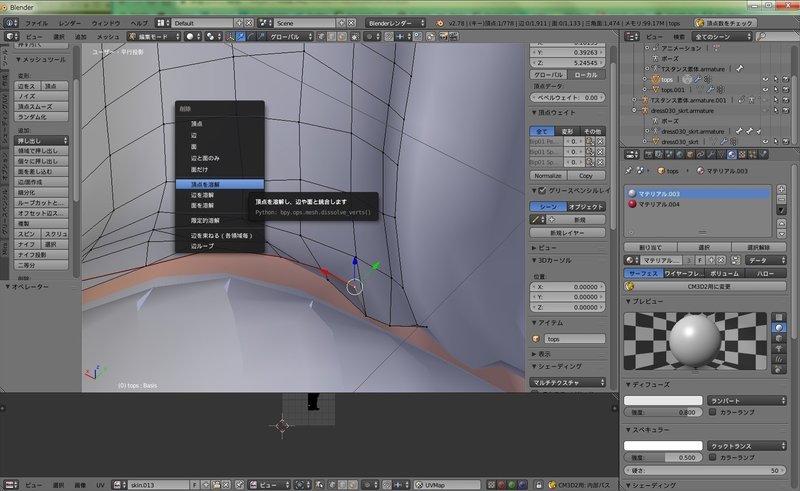800x491 pixels.
Task: Click the diffuse color swatch
Action: tap(663, 401)
